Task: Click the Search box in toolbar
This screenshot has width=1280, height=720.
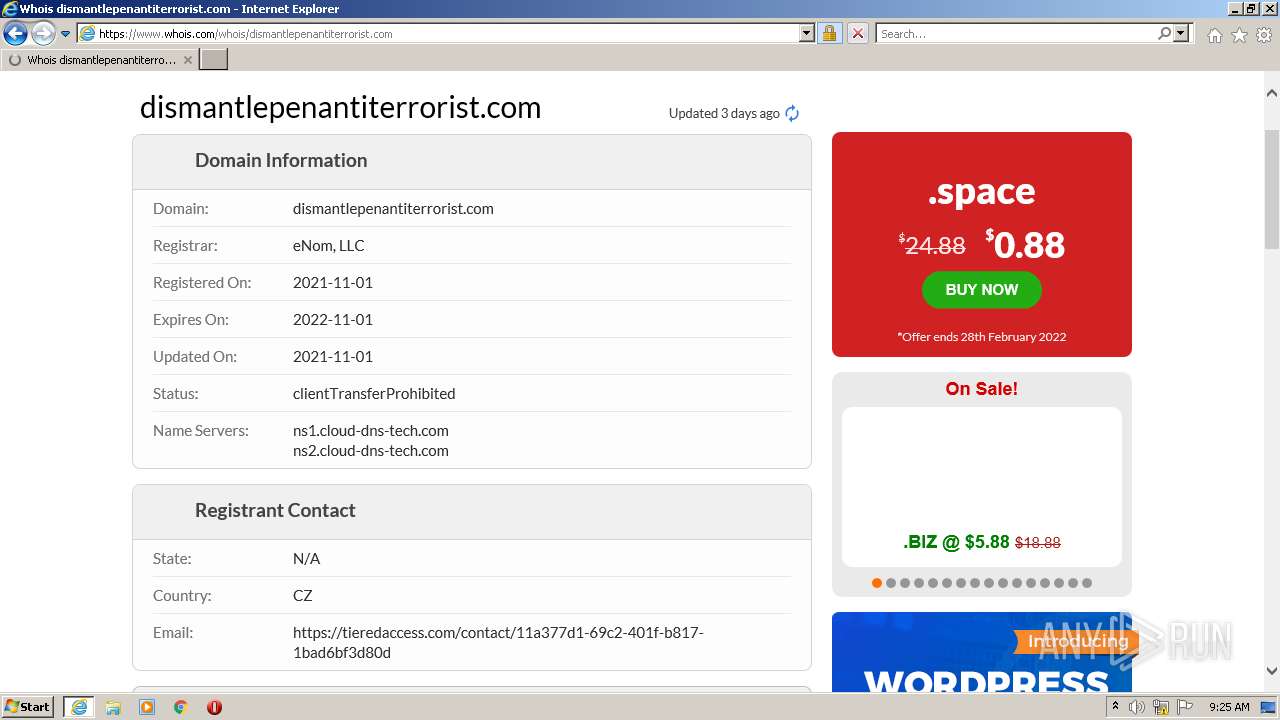Action: pos(1016,33)
